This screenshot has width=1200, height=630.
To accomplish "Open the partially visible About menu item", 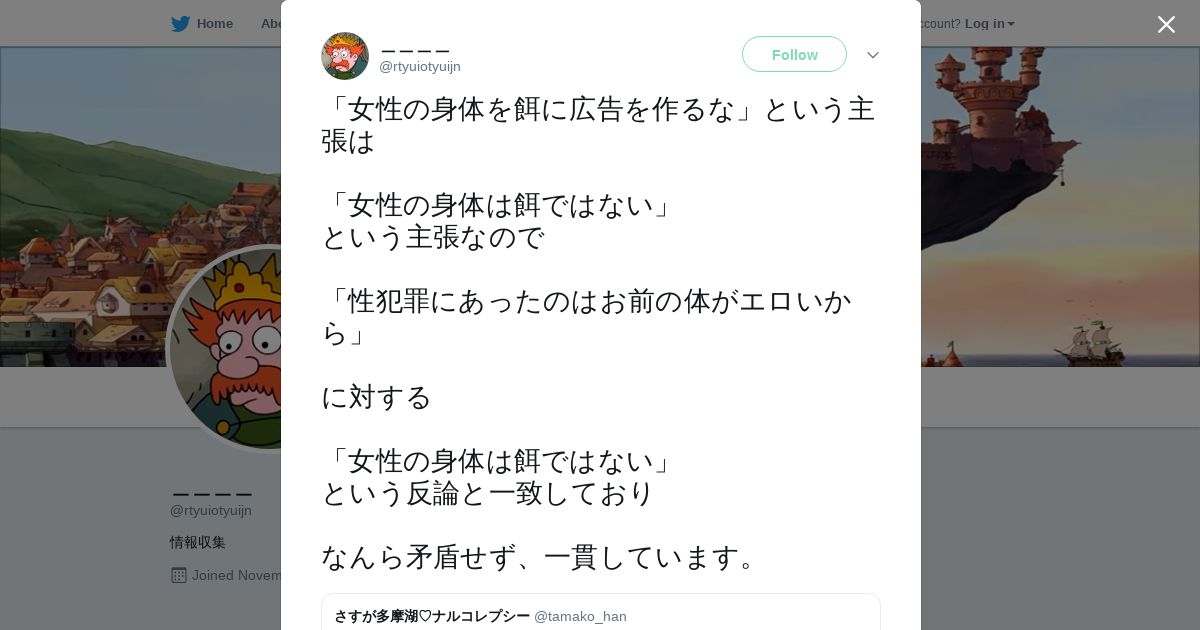I will tap(270, 24).
